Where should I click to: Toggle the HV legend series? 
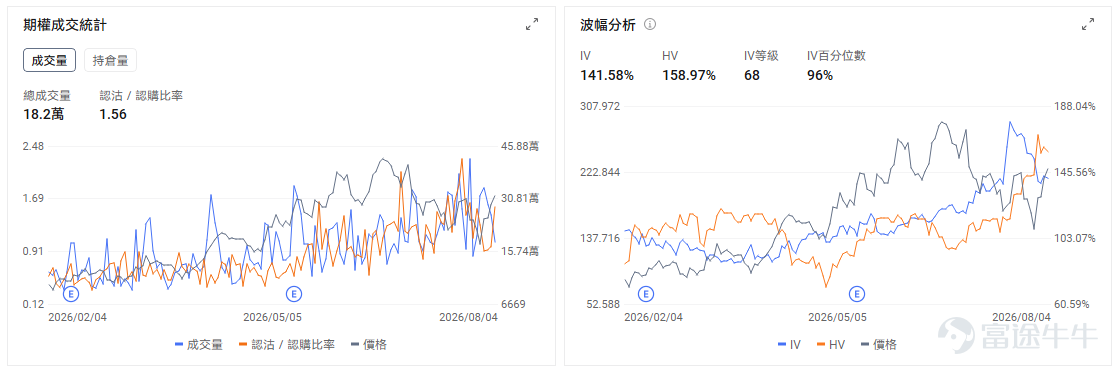831,345
